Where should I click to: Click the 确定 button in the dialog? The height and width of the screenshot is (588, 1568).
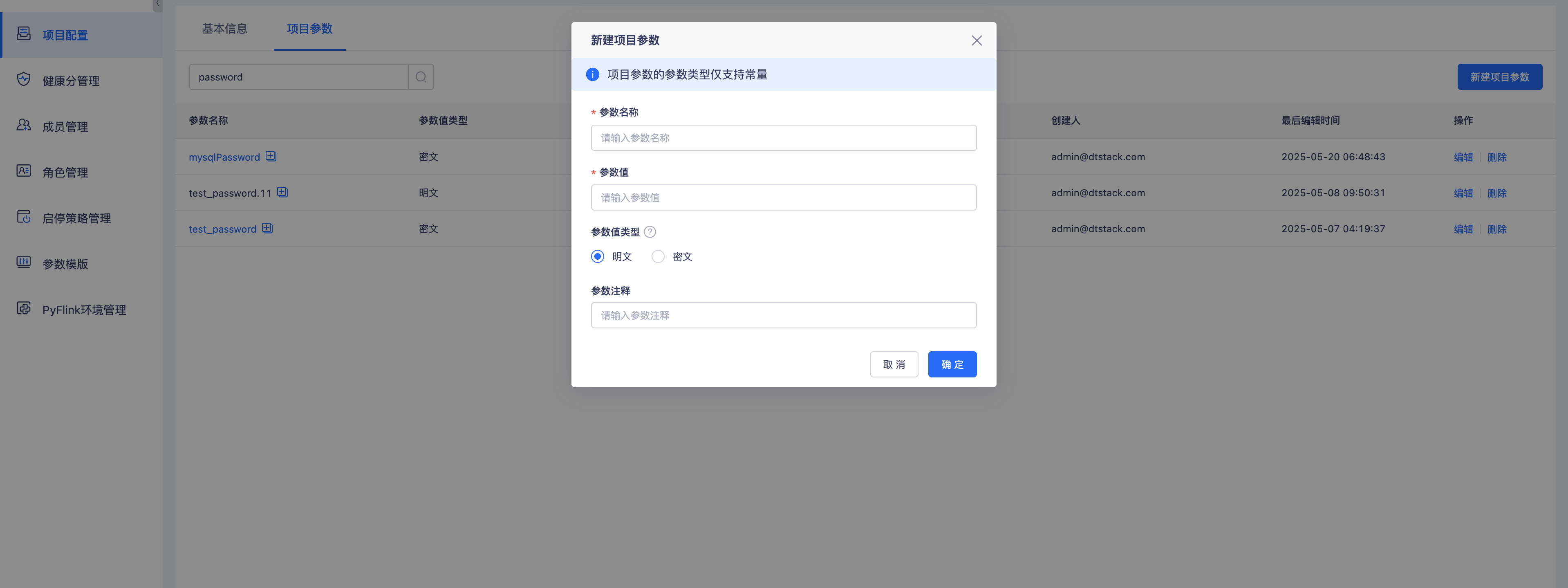[x=952, y=365]
